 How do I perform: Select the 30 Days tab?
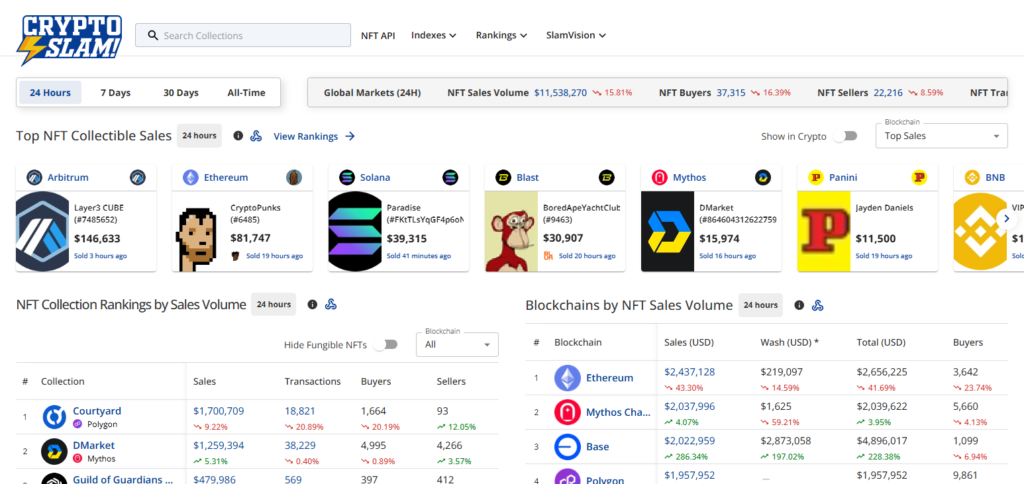click(x=181, y=93)
